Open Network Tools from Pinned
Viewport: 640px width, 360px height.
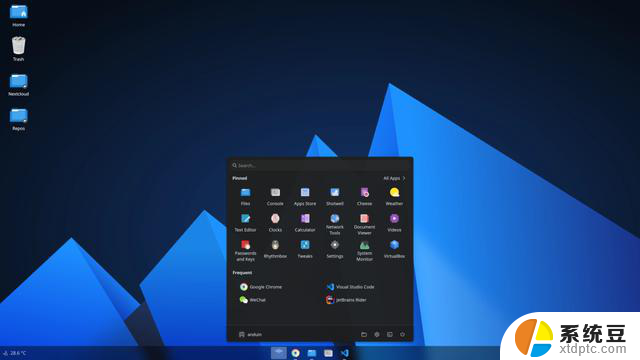[335, 224]
